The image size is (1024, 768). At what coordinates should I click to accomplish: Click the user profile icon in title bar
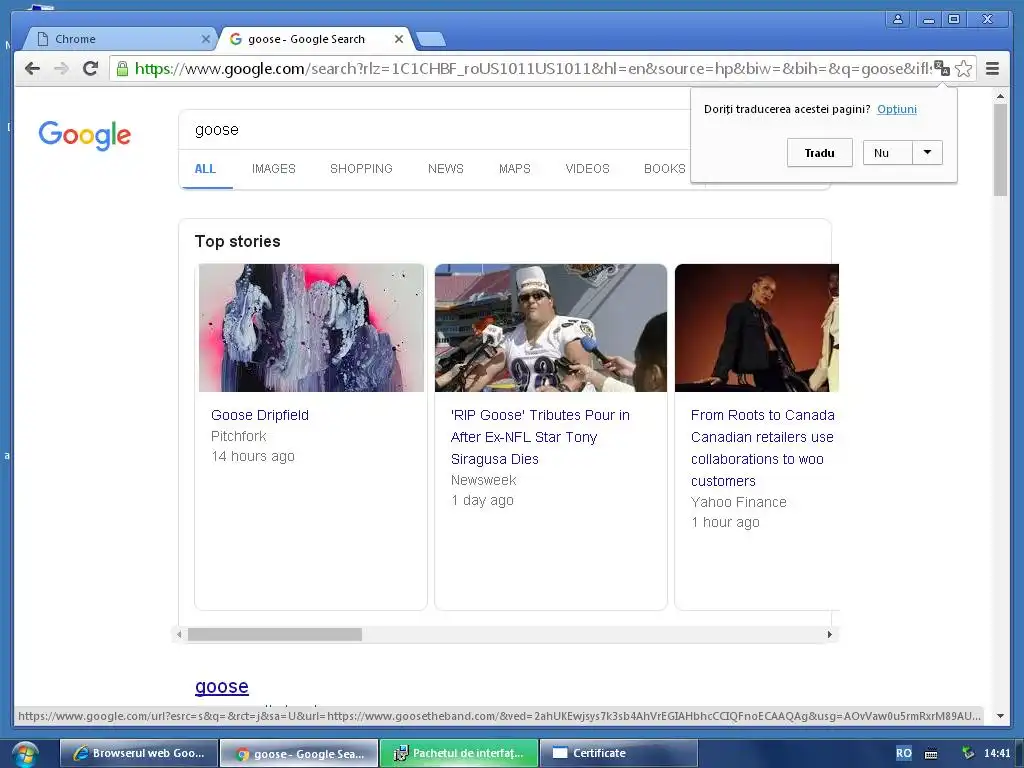click(898, 19)
